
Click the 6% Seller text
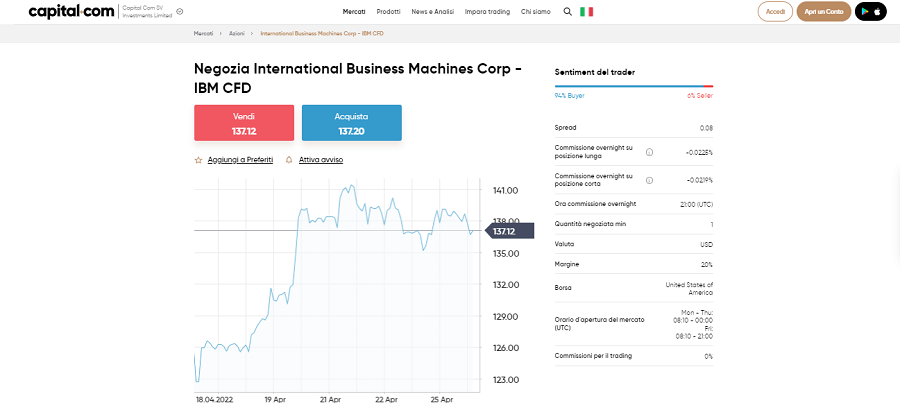tap(700, 96)
